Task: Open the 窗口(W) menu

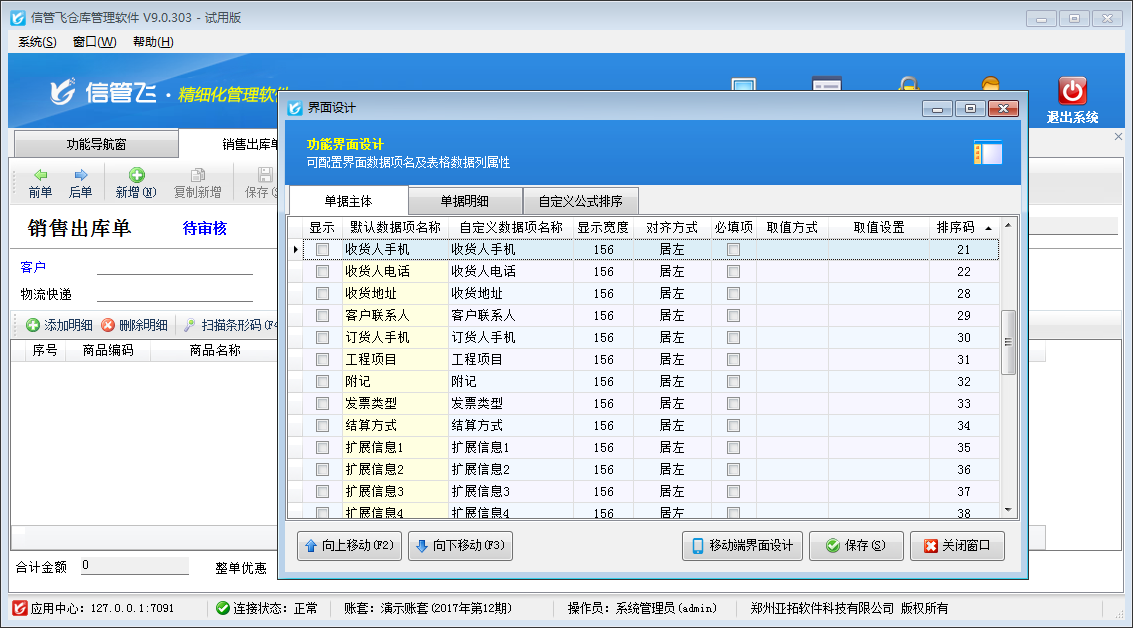Action: click(x=94, y=42)
